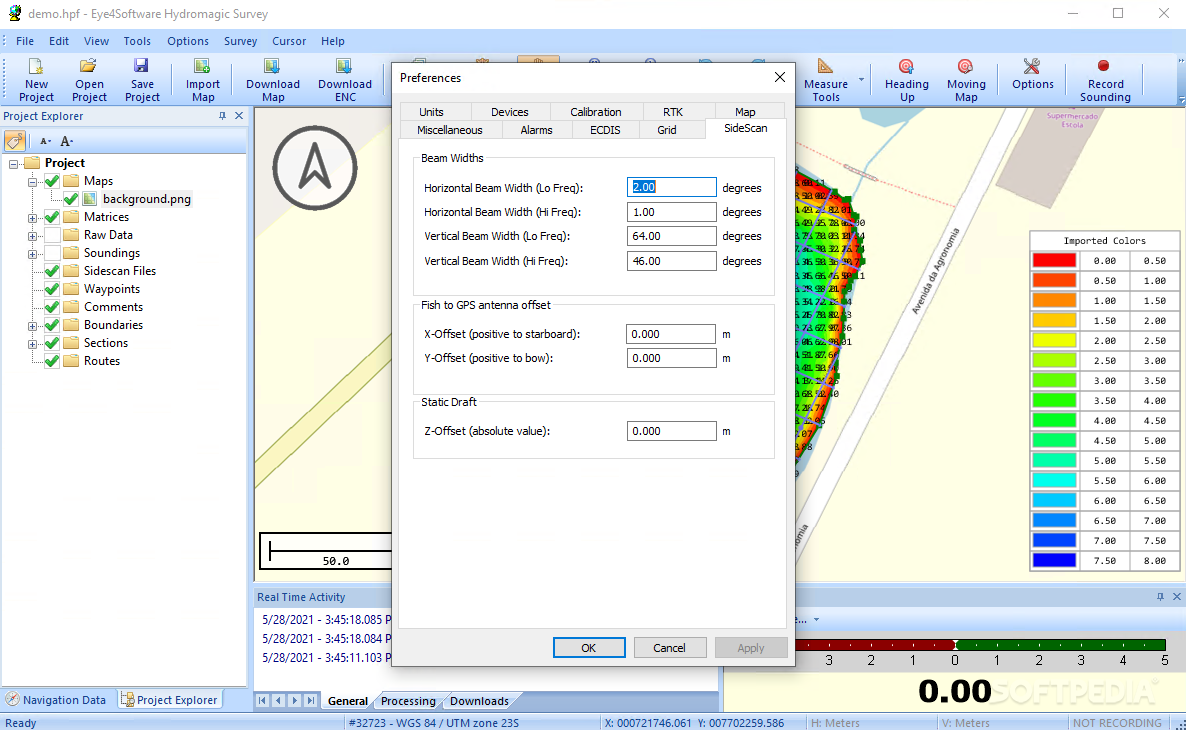
Task: Open the Survey menu
Action: pos(241,41)
